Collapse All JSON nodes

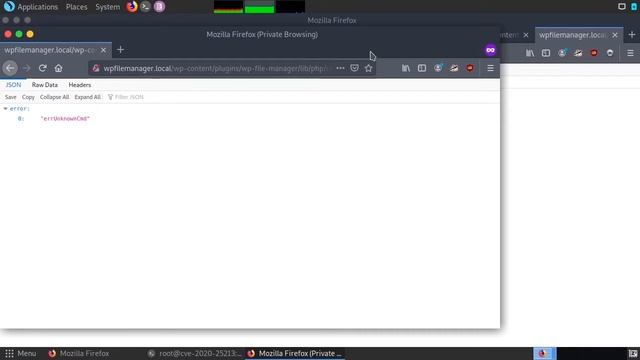point(54,97)
